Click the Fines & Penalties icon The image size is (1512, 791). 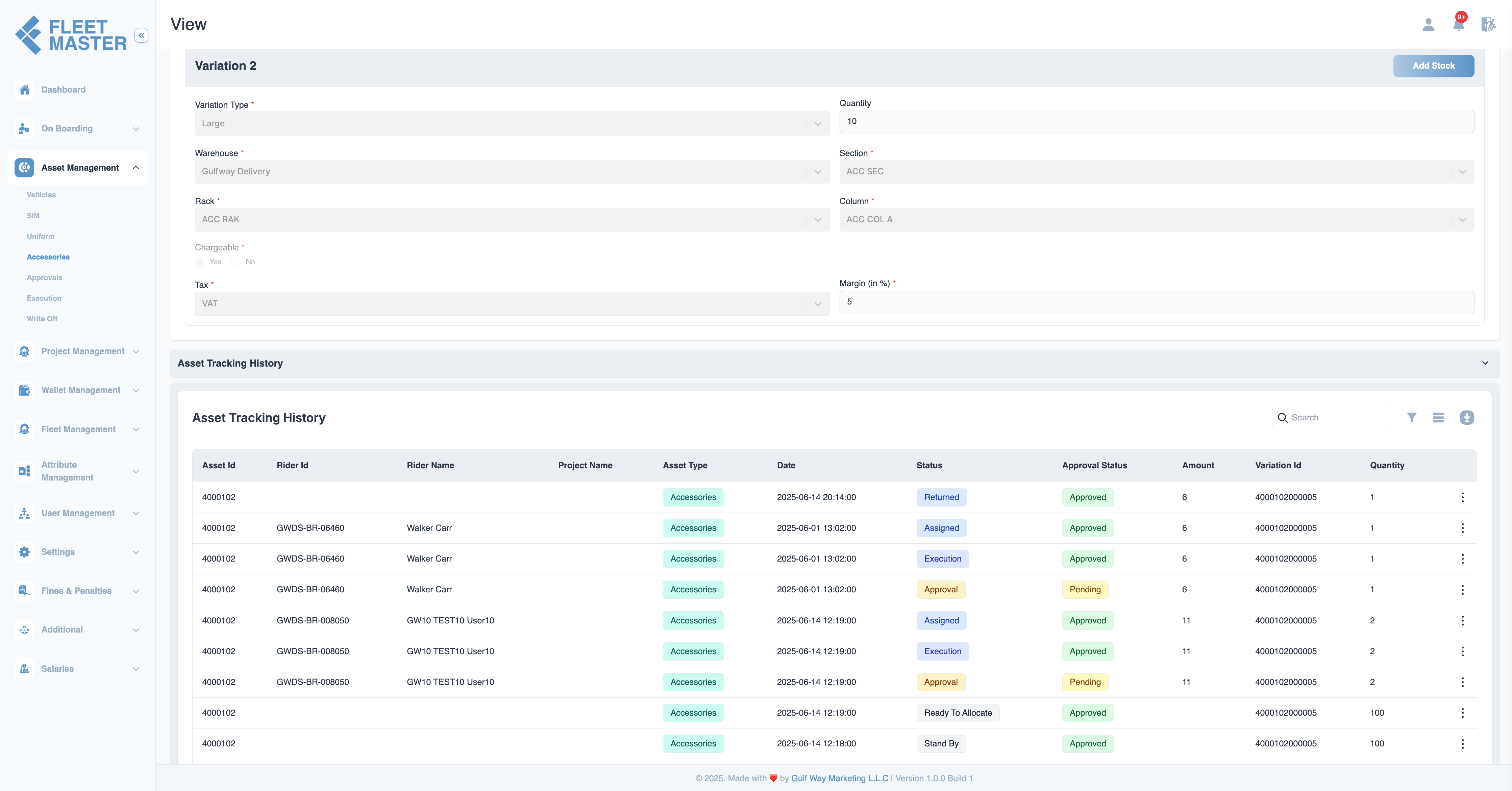click(x=24, y=591)
